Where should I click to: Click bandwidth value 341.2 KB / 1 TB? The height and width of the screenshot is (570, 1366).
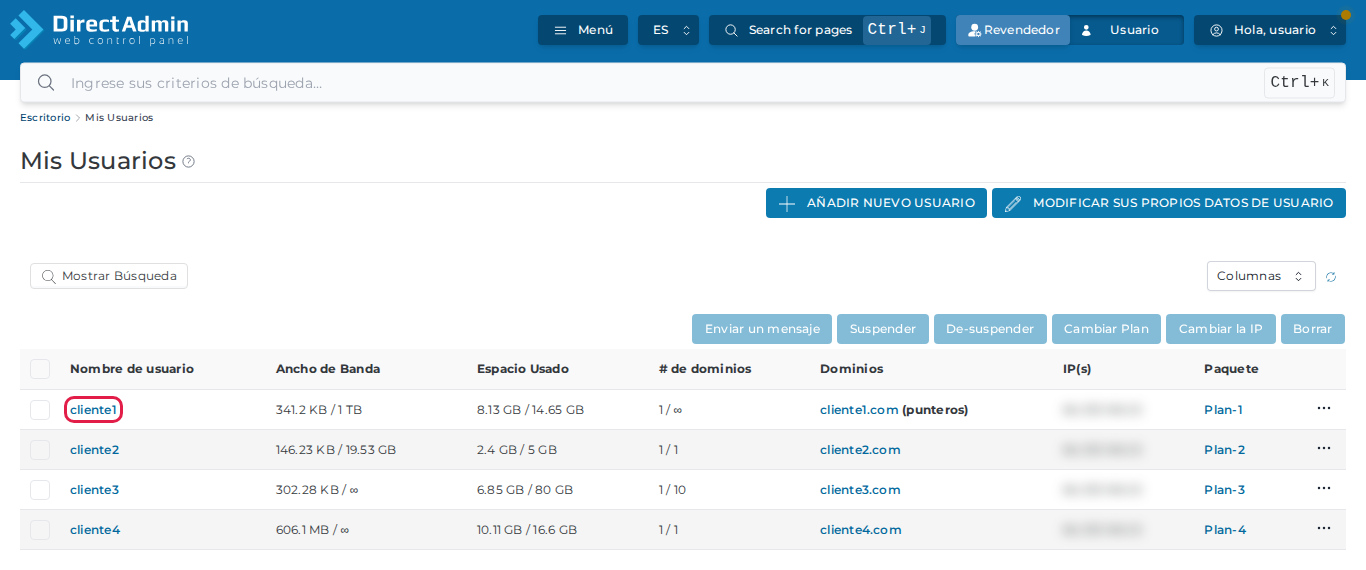pyautogui.click(x=320, y=410)
